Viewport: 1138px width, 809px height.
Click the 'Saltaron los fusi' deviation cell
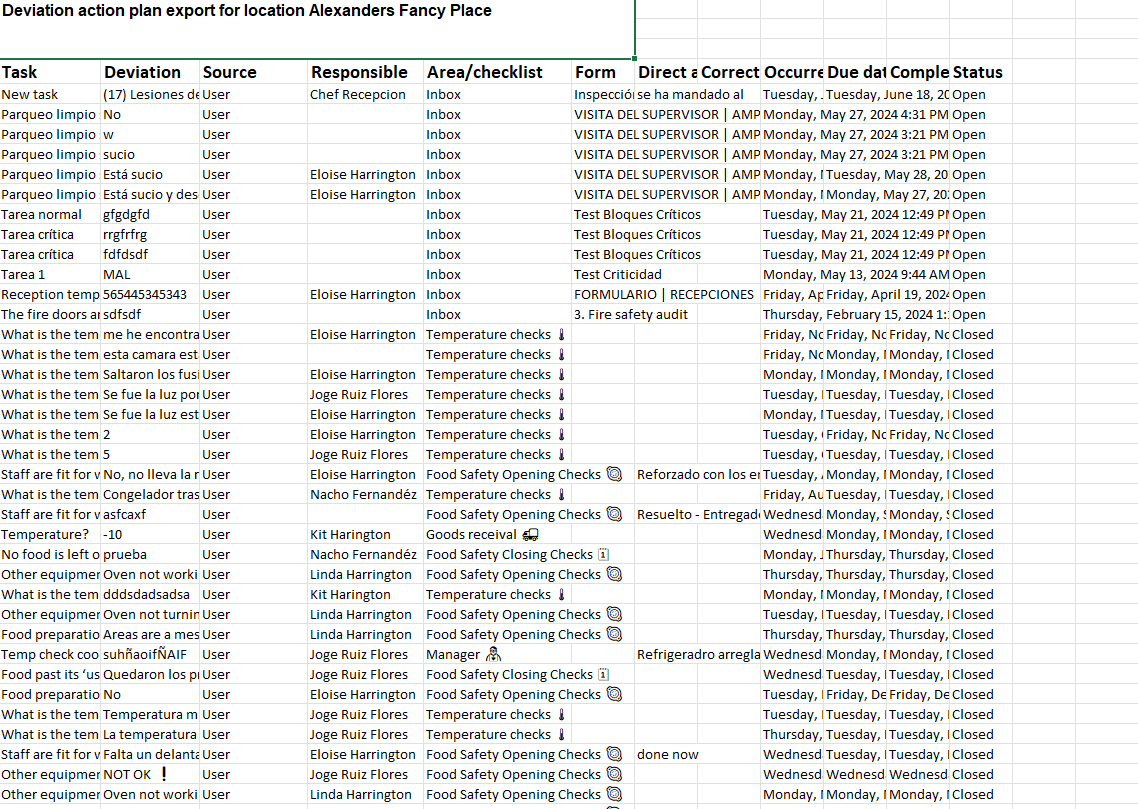click(x=150, y=374)
